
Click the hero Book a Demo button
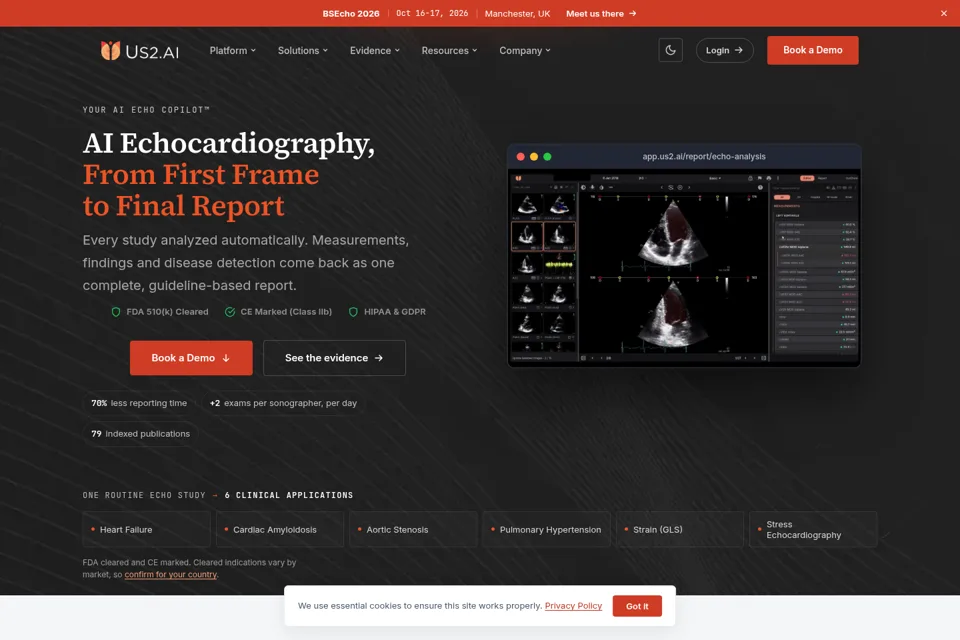(191, 358)
